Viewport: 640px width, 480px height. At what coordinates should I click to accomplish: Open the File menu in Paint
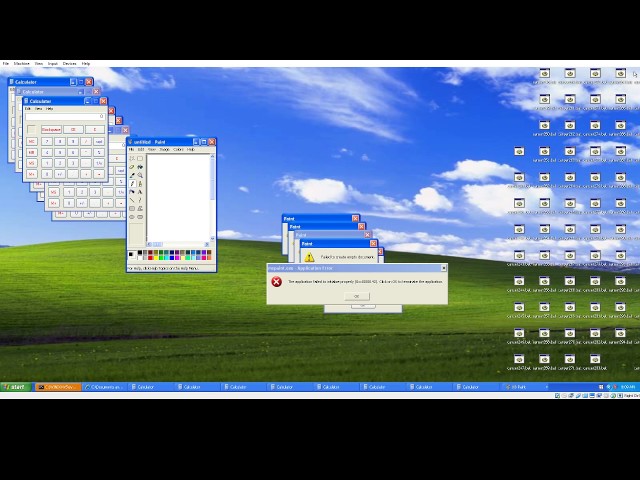[x=131, y=149]
